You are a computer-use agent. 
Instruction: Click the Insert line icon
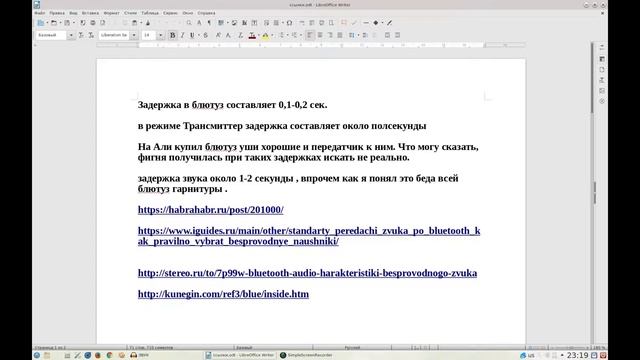(366, 23)
